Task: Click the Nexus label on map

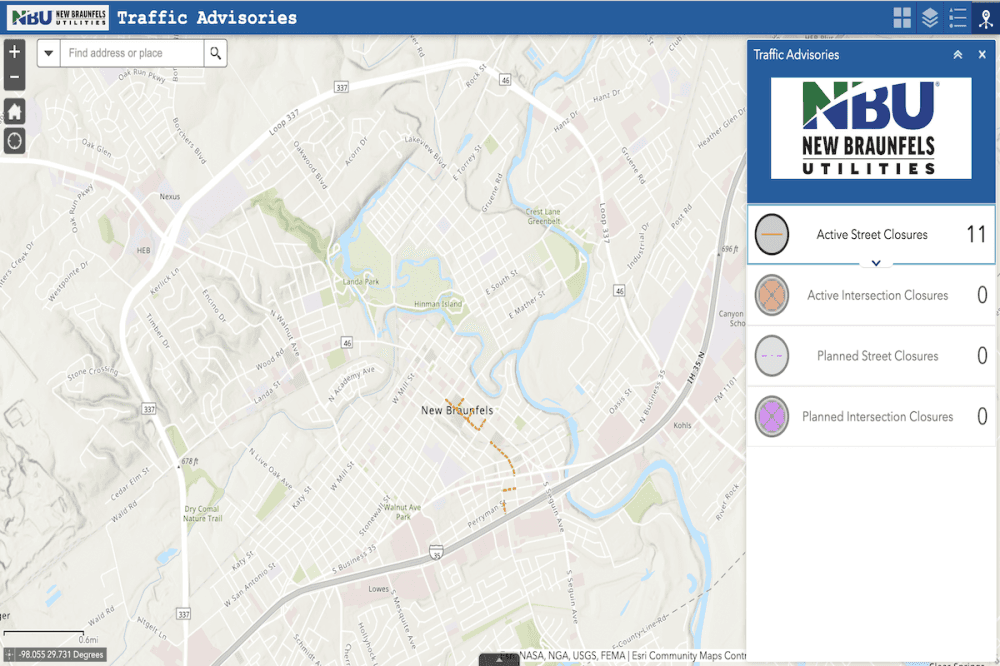Action: (170, 196)
